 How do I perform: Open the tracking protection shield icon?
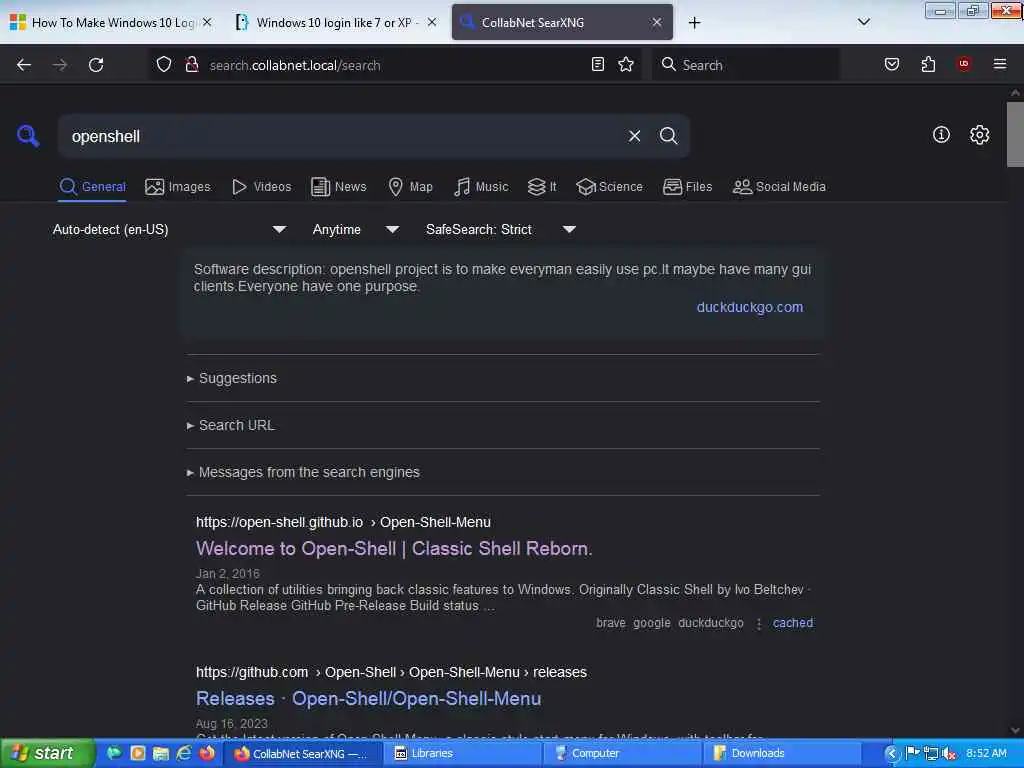coord(164,64)
